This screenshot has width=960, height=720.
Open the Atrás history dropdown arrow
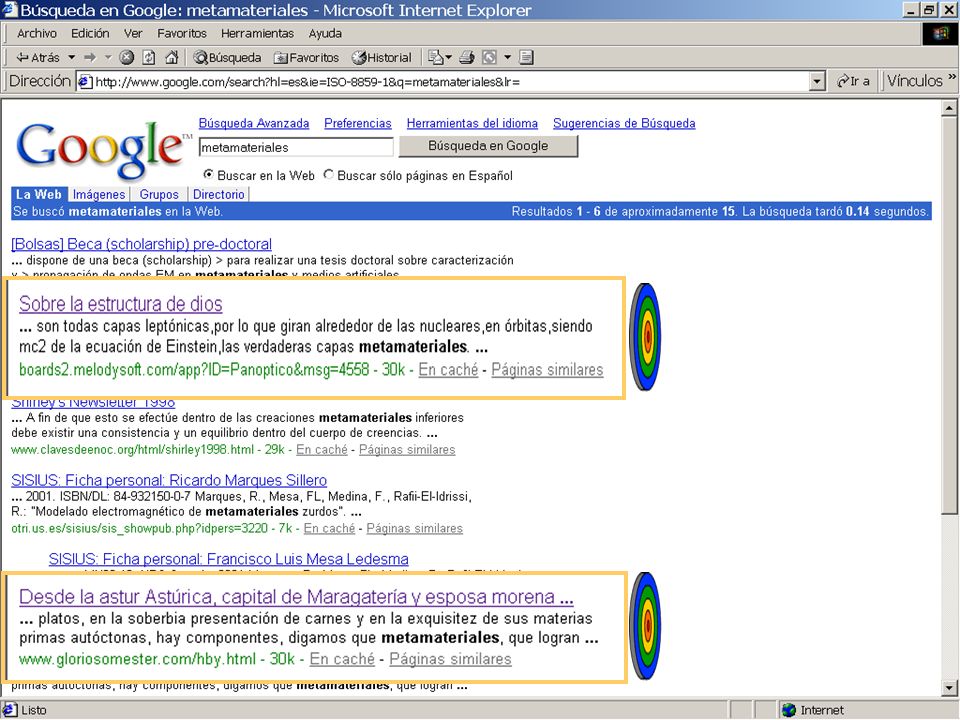[72, 58]
